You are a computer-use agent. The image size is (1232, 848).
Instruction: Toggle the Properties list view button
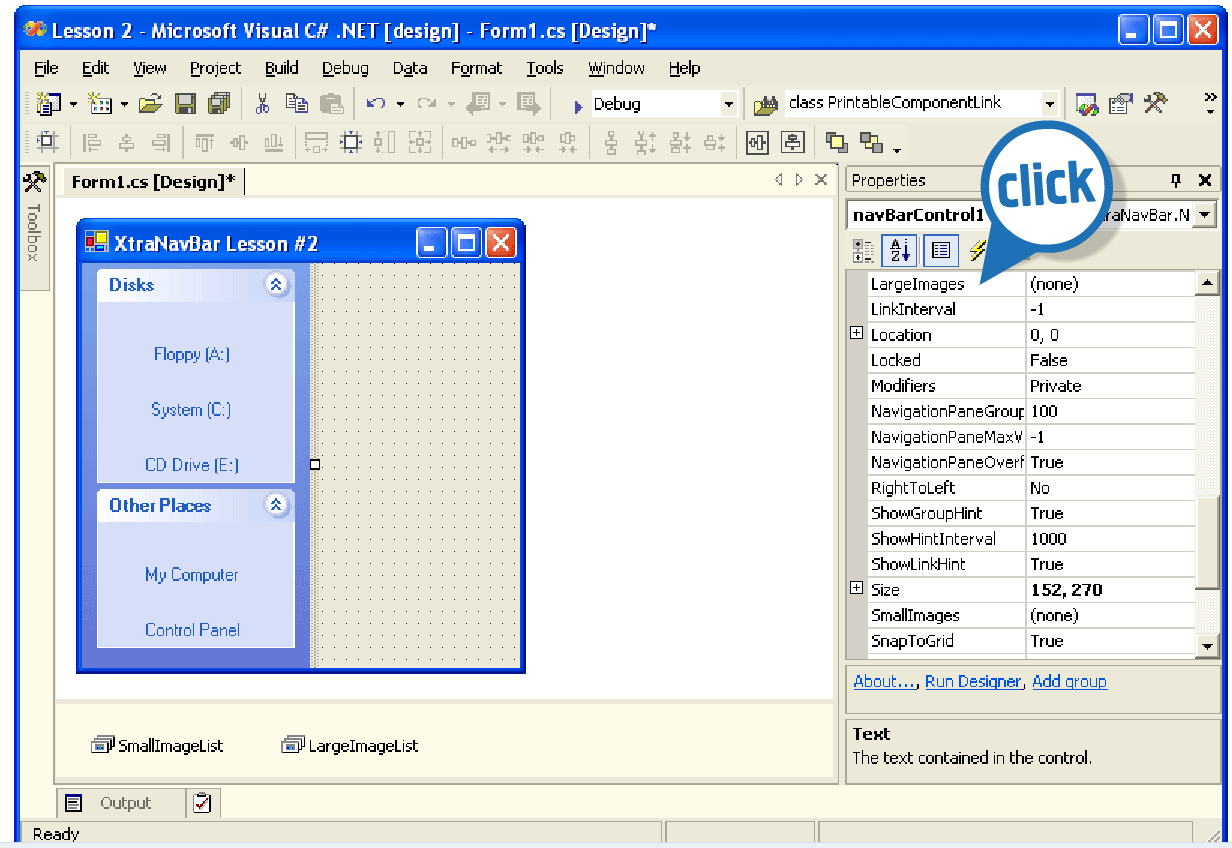coord(940,250)
